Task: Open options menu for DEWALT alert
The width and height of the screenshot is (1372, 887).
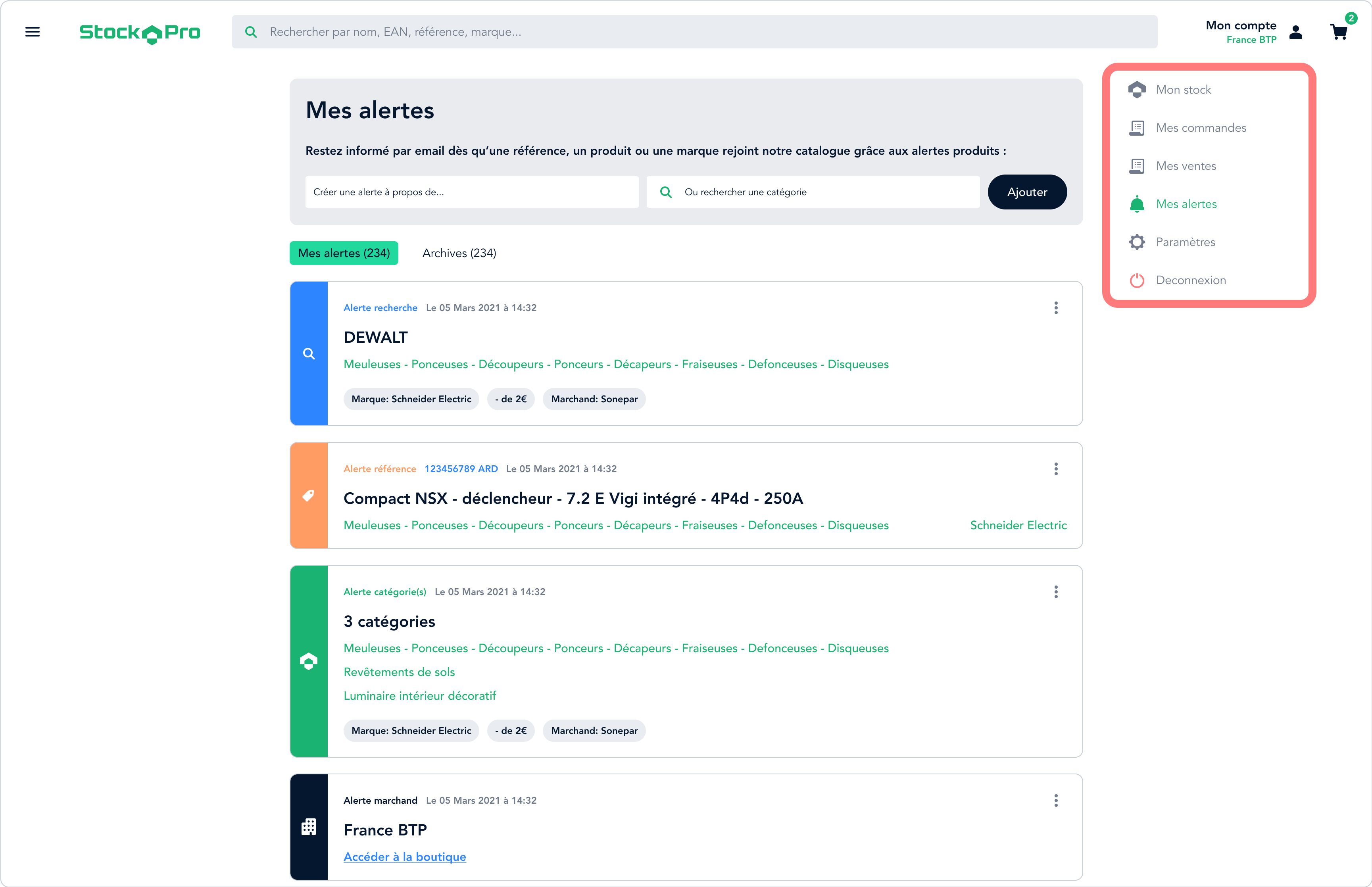Action: click(x=1056, y=307)
